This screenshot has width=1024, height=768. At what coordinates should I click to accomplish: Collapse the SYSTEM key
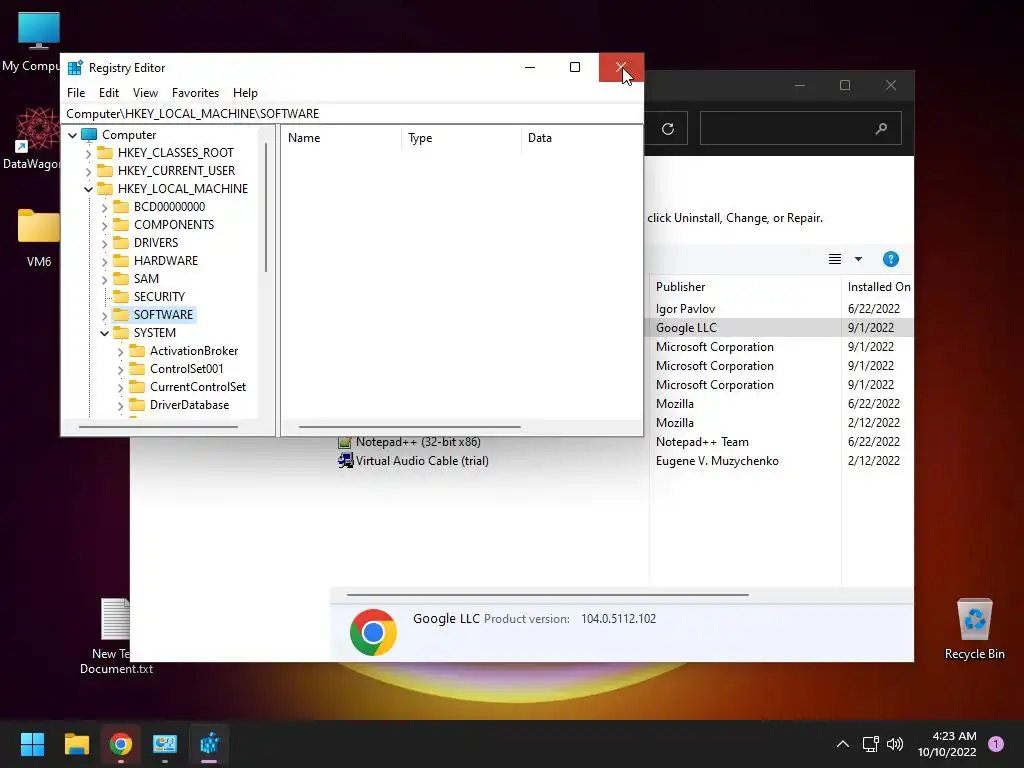click(104, 333)
